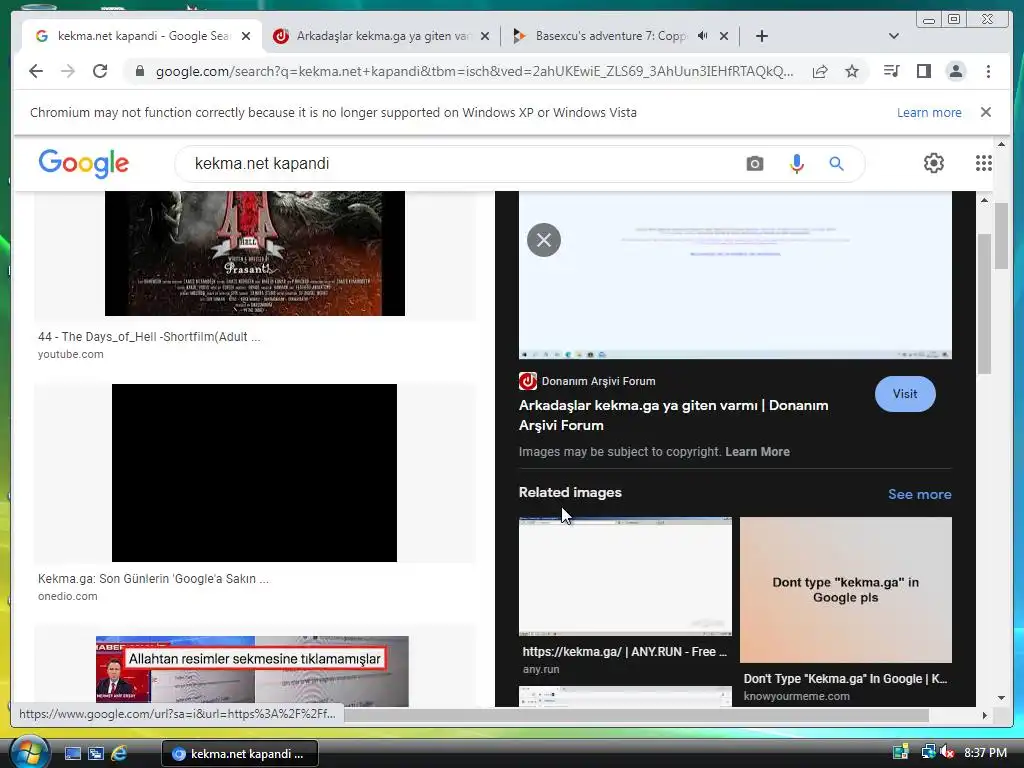View site information padlock icon
The width and height of the screenshot is (1024, 768).
pos(139,71)
